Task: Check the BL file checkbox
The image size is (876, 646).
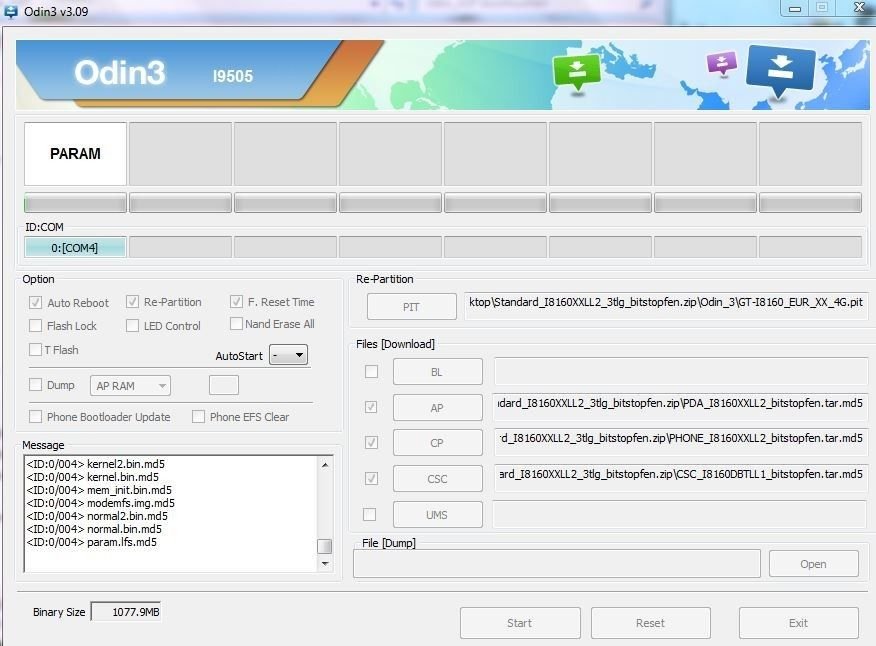Action: click(x=371, y=372)
